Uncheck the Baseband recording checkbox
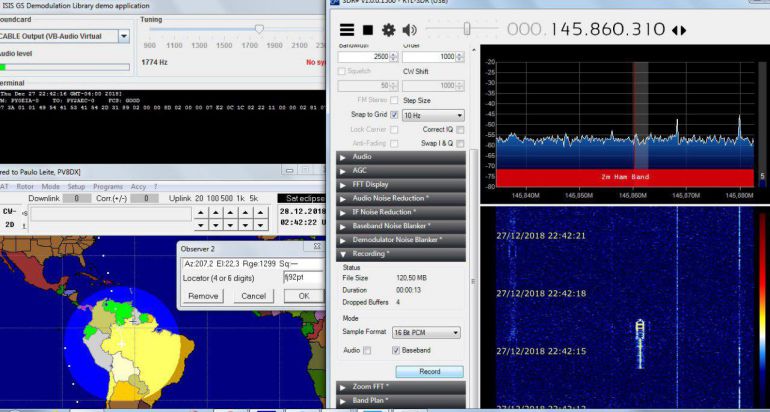 pyautogui.click(x=396, y=350)
